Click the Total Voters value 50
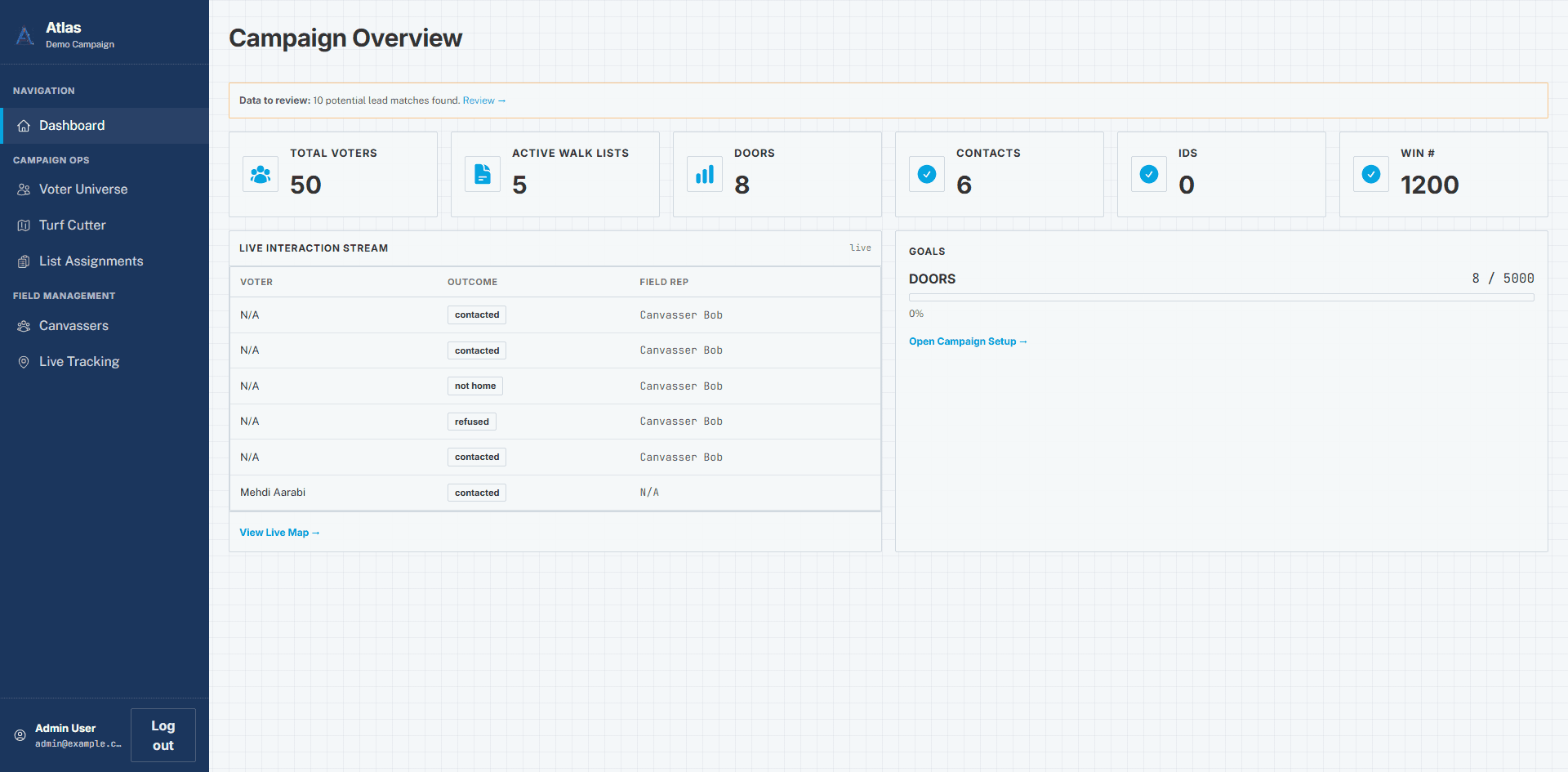The image size is (1568, 772). coord(305,185)
